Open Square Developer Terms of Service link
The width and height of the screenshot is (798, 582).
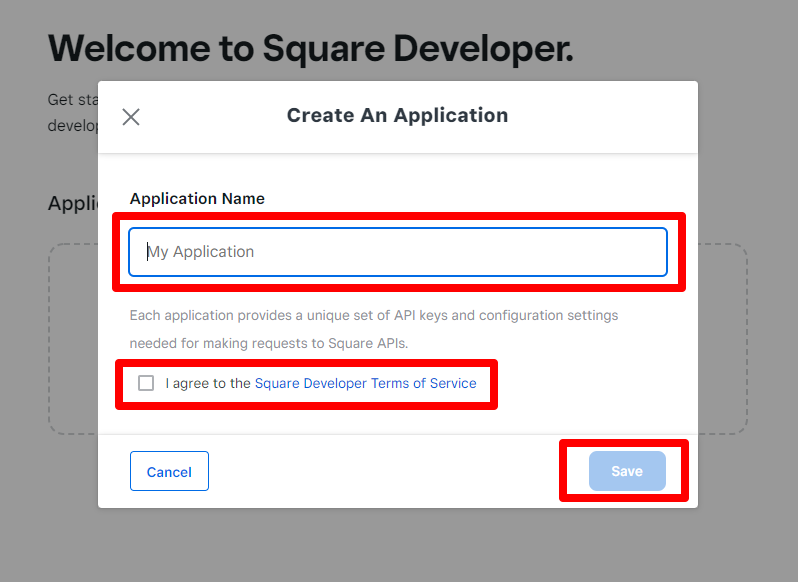(x=365, y=383)
